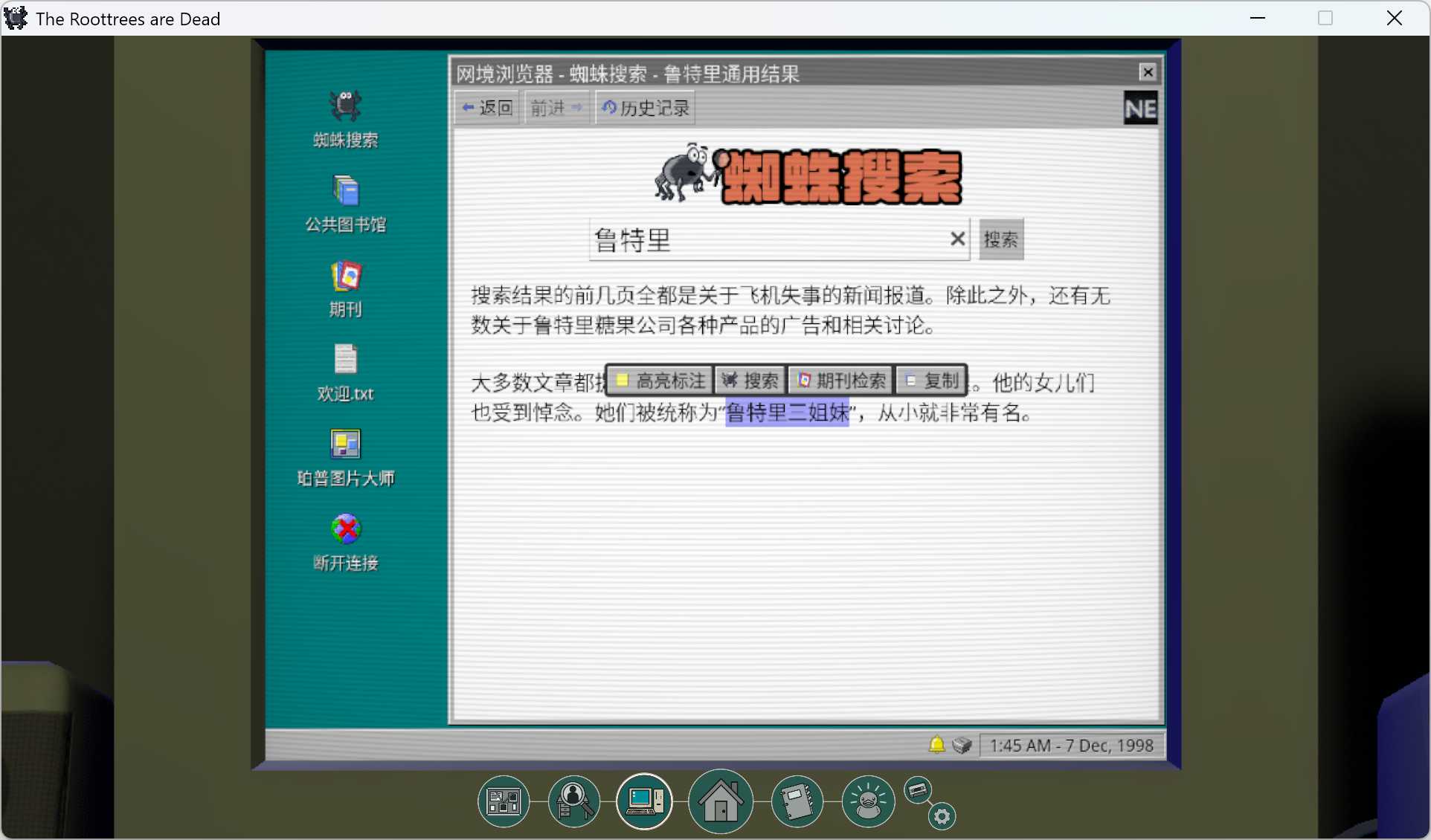
Task: Open the notebook navigation icon
Action: point(797,801)
